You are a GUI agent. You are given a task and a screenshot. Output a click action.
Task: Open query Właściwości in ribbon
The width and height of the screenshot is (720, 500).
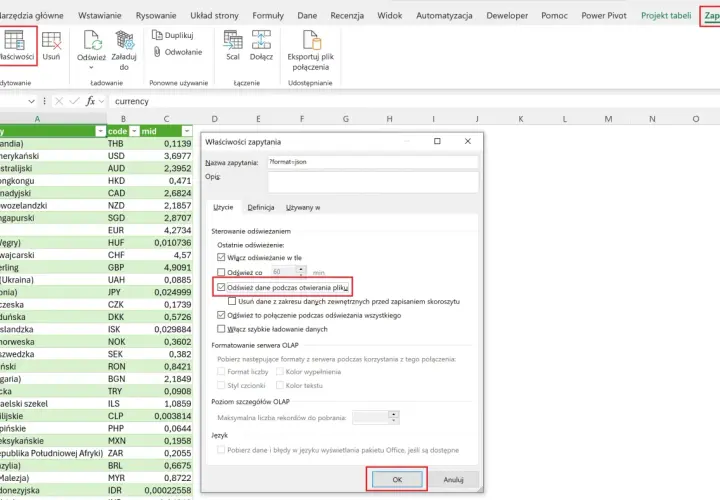tap(17, 46)
